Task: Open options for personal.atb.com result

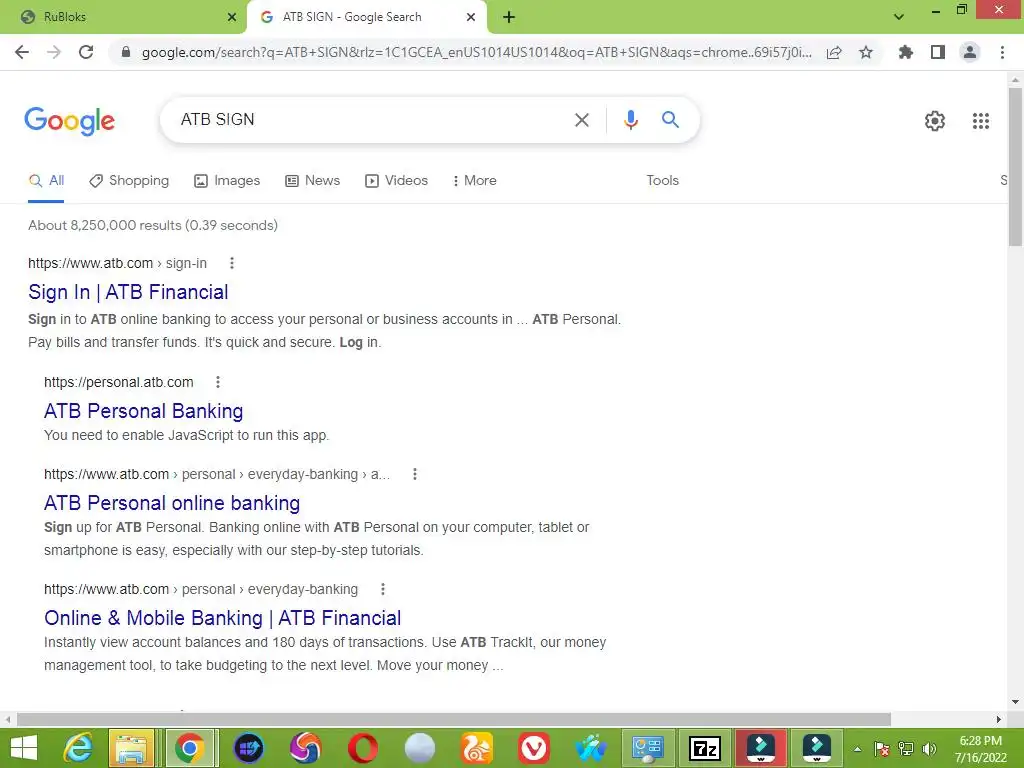Action: click(x=218, y=382)
